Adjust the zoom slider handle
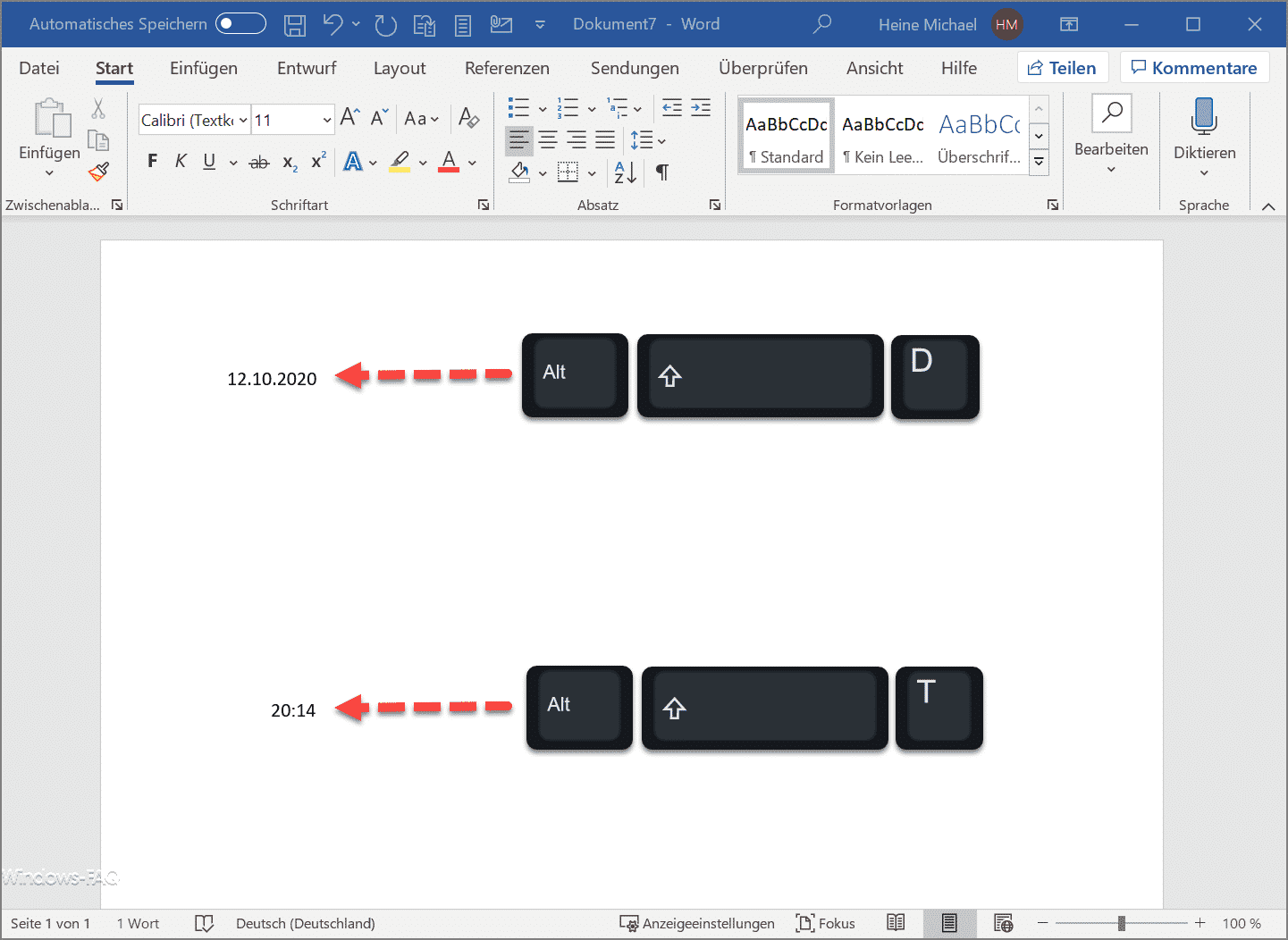The image size is (1288, 940). pyautogui.click(x=1122, y=923)
